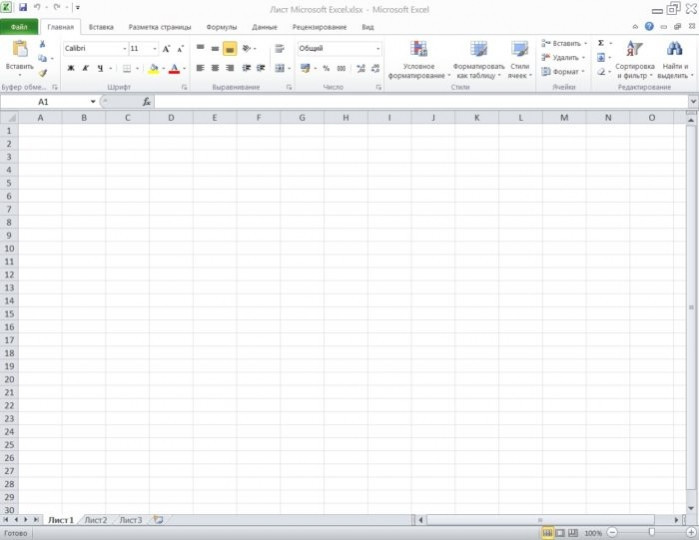Click the AutoSum sigma icon

tap(601, 43)
